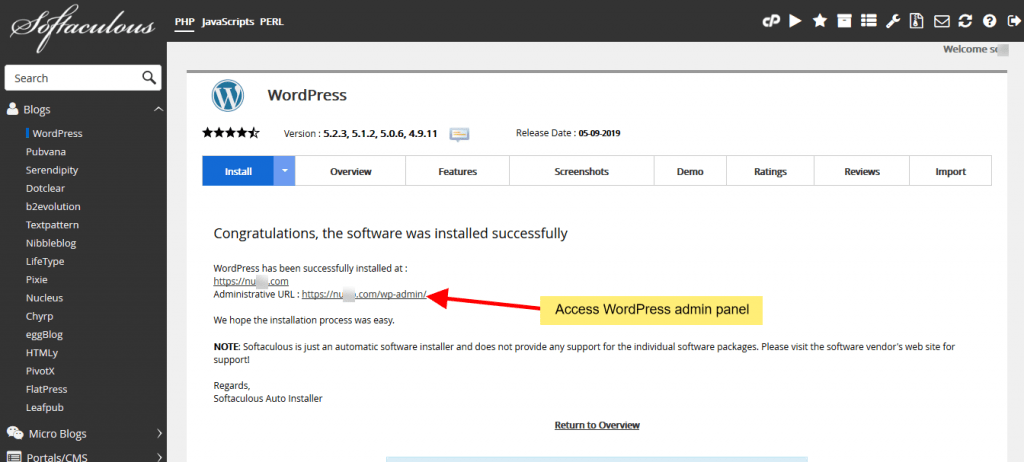Expand the Portals/CMS category

pyautogui.click(x=158, y=457)
